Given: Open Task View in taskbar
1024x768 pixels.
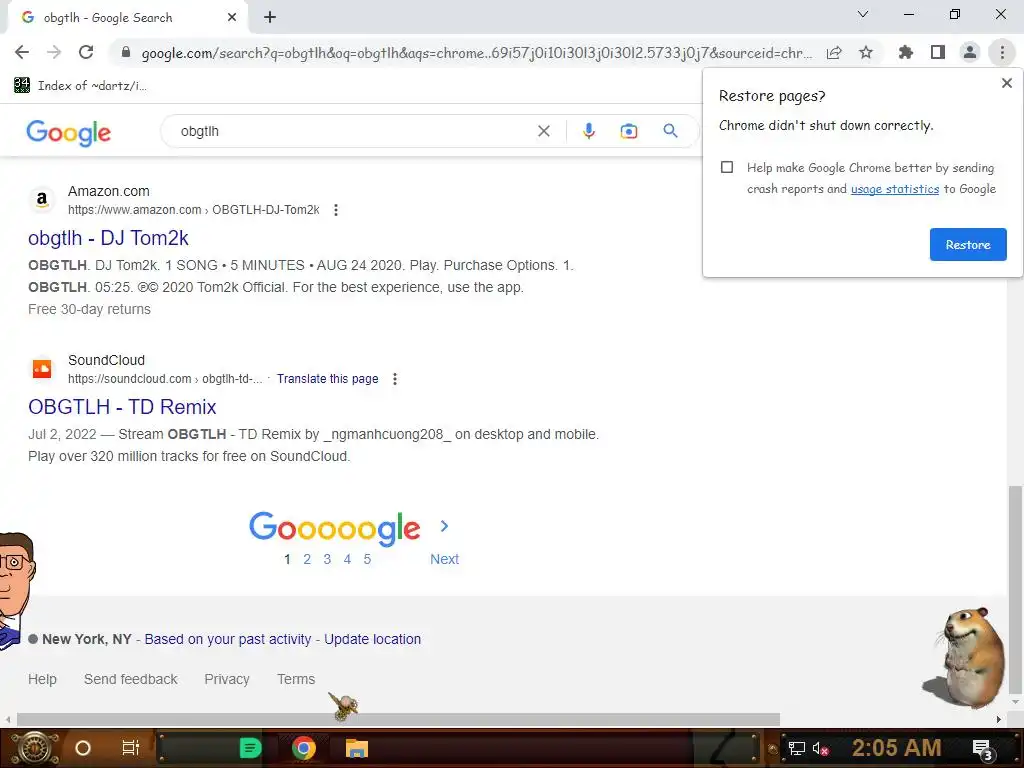Looking at the screenshot, I should pos(131,748).
